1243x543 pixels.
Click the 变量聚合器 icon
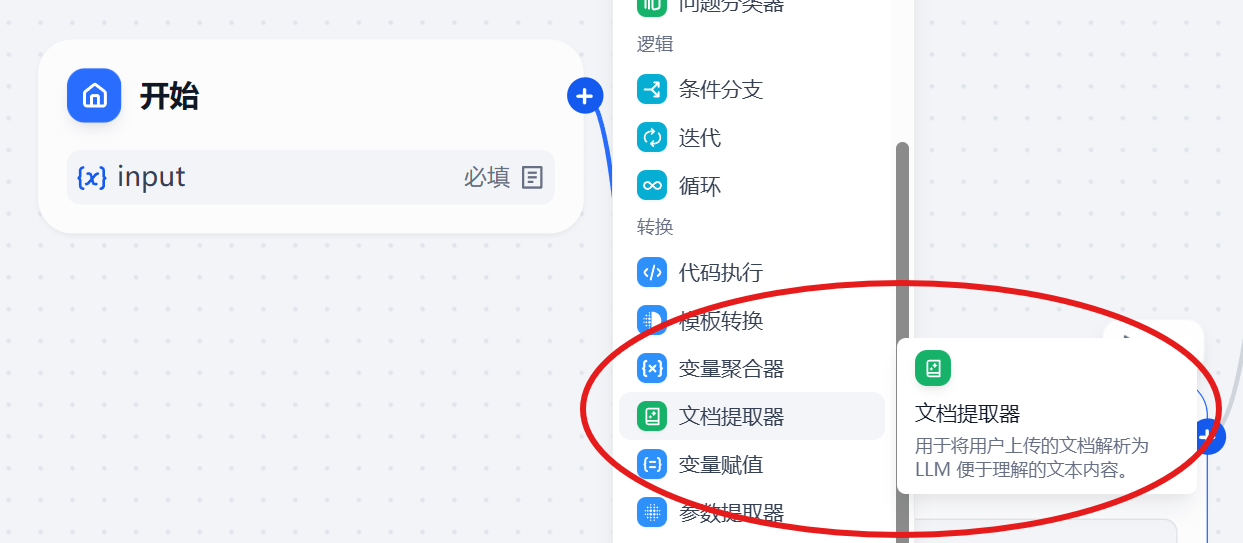coord(652,368)
